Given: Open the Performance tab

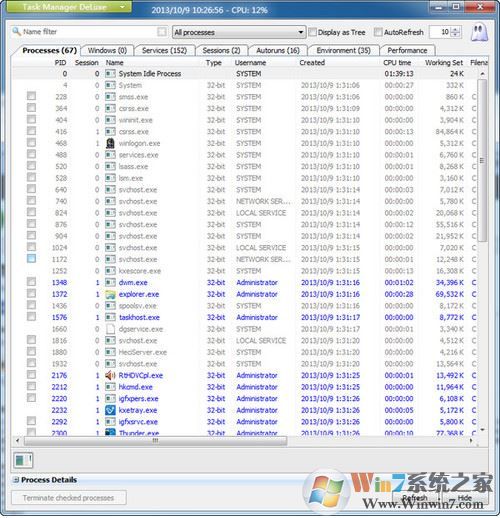Looking at the screenshot, I should [x=407, y=50].
